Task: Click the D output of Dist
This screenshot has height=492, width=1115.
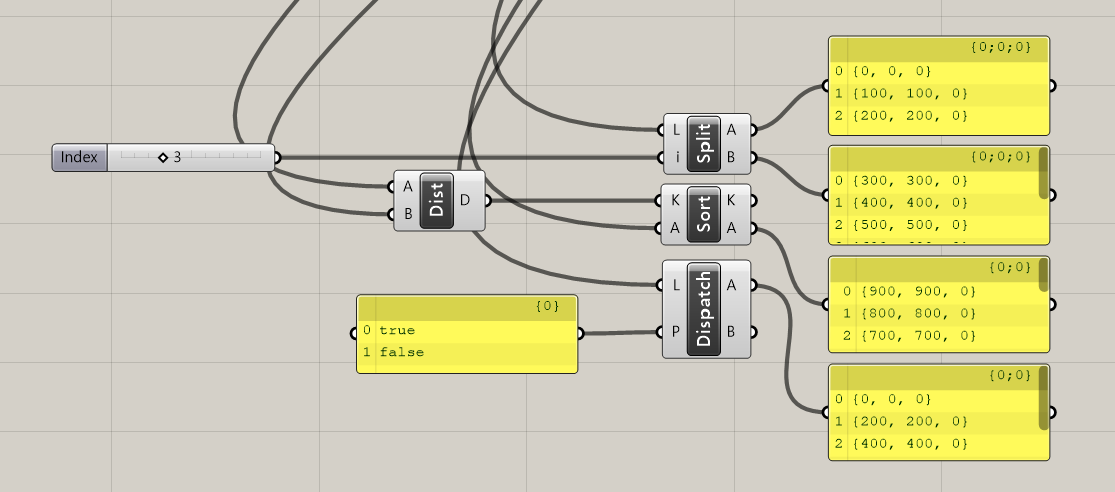Action: tap(485, 200)
